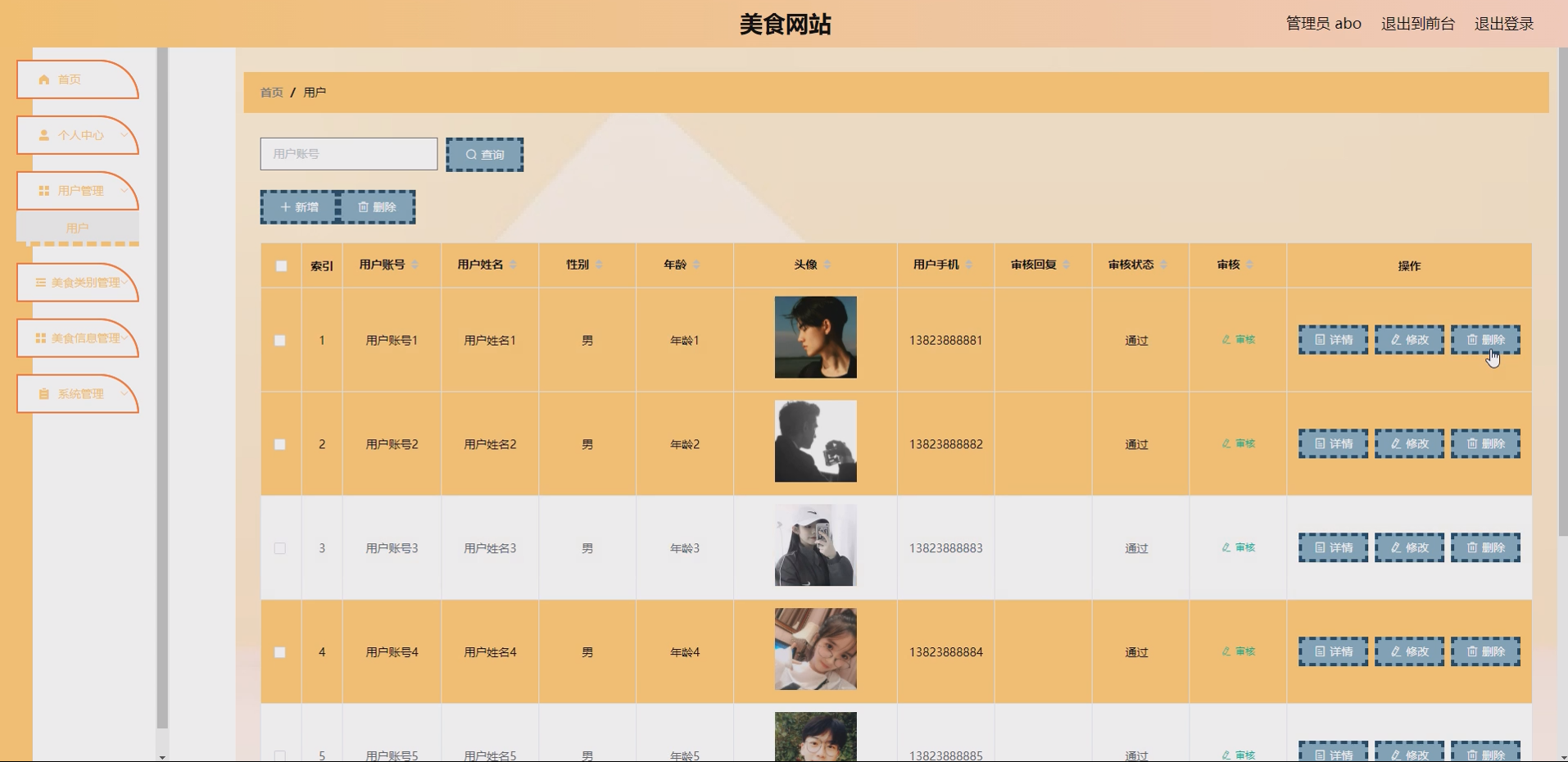This screenshot has width=1568, height=762.
Task: Click 退出到前台 header link
Action: click(x=1417, y=24)
